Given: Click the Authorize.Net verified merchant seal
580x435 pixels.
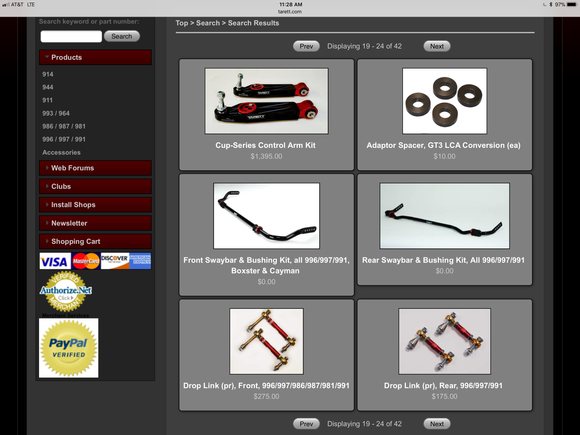Looking at the screenshot, I should tap(66, 291).
